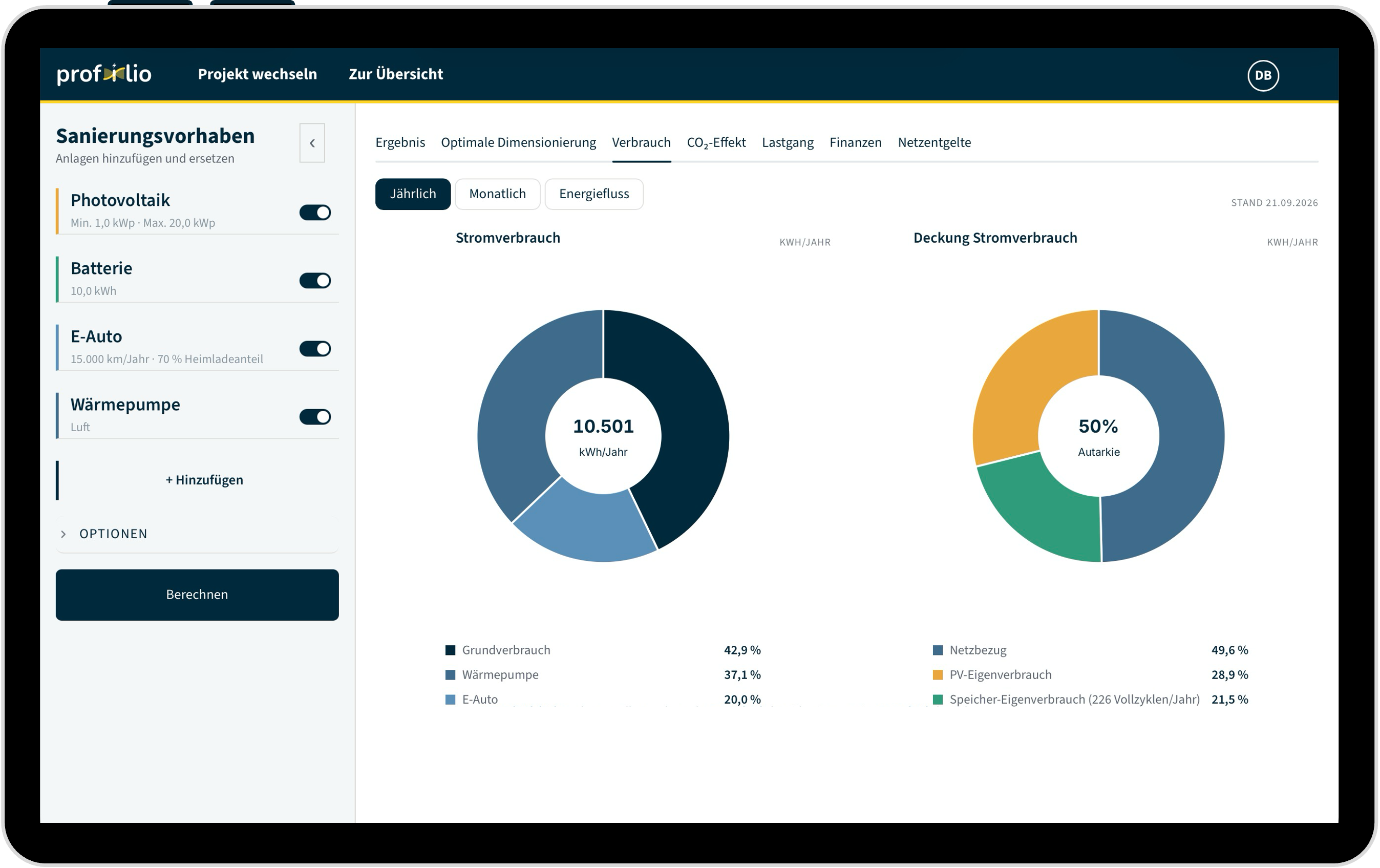Toggle off Batterie switch
Image resolution: width=1380 pixels, height=868 pixels.
(315, 280)
